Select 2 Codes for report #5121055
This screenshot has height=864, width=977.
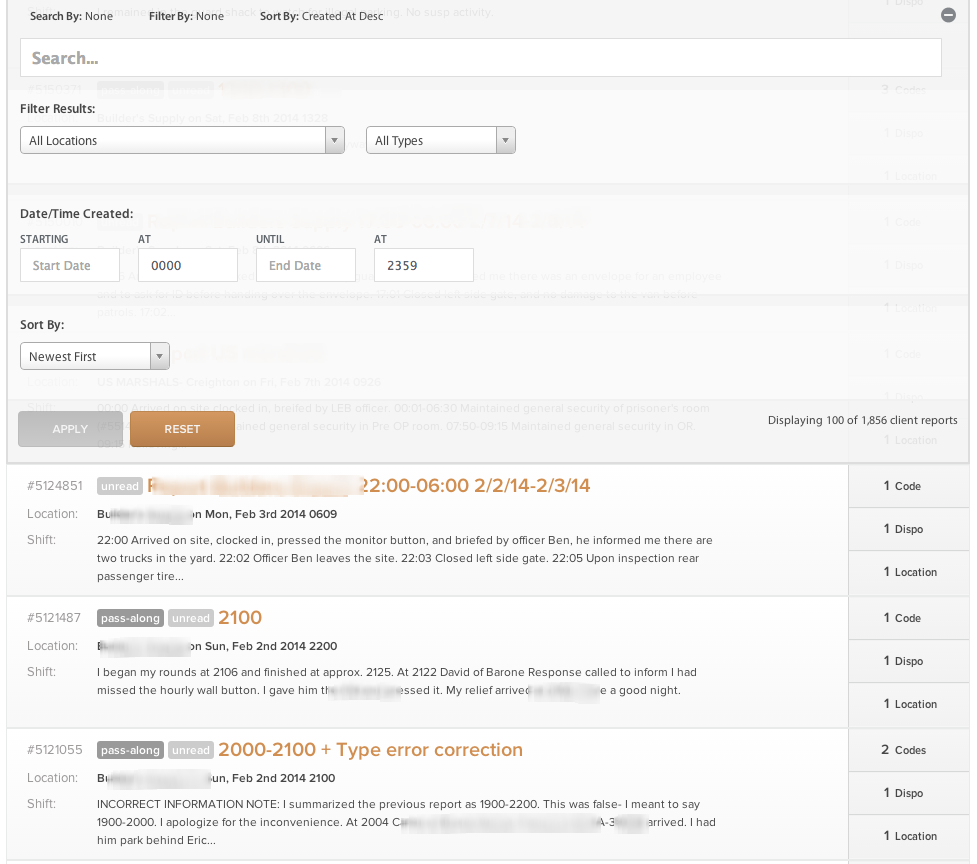coord(908,750)
